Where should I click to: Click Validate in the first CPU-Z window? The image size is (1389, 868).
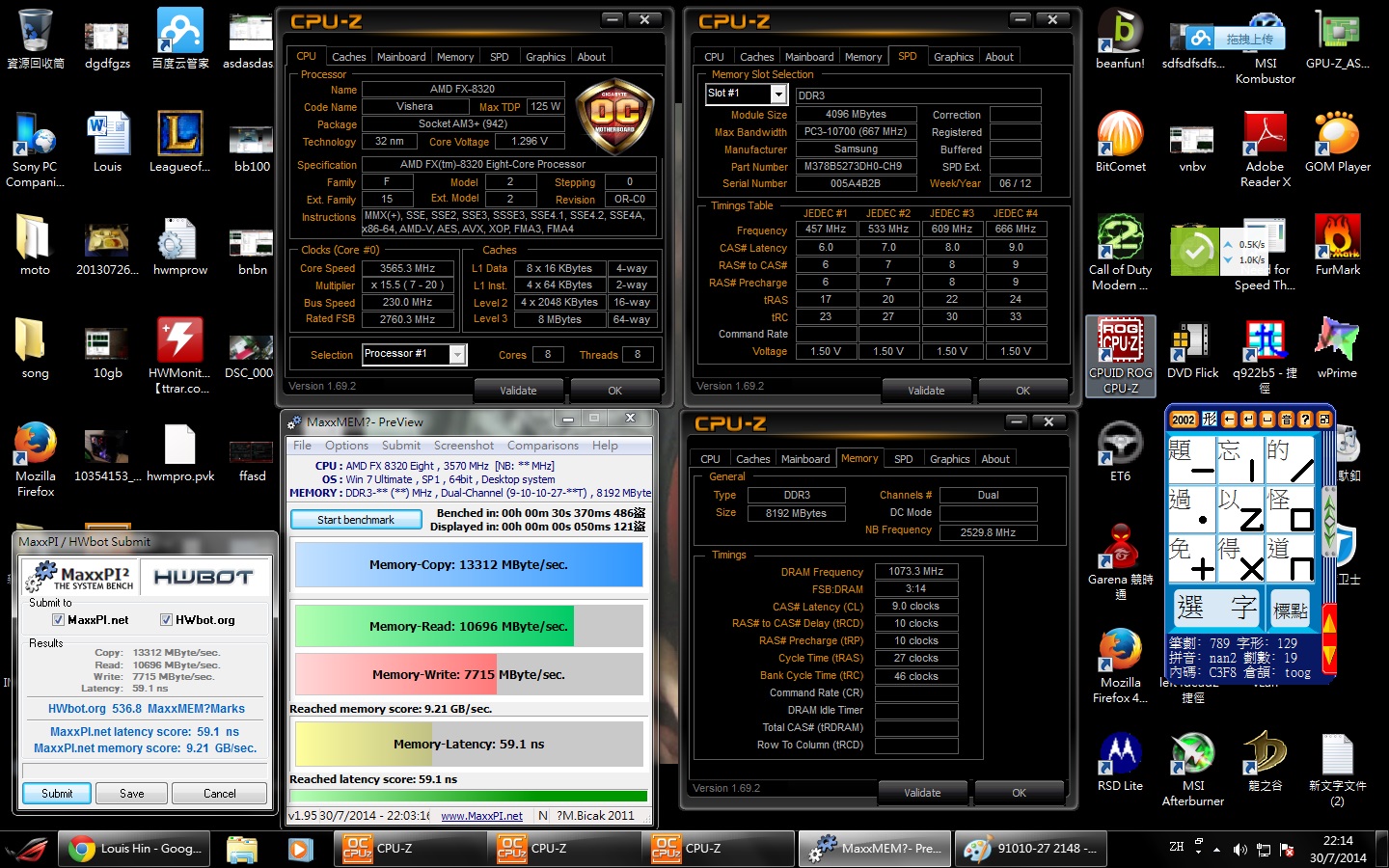pyautogui.click(x=518, y=391)
